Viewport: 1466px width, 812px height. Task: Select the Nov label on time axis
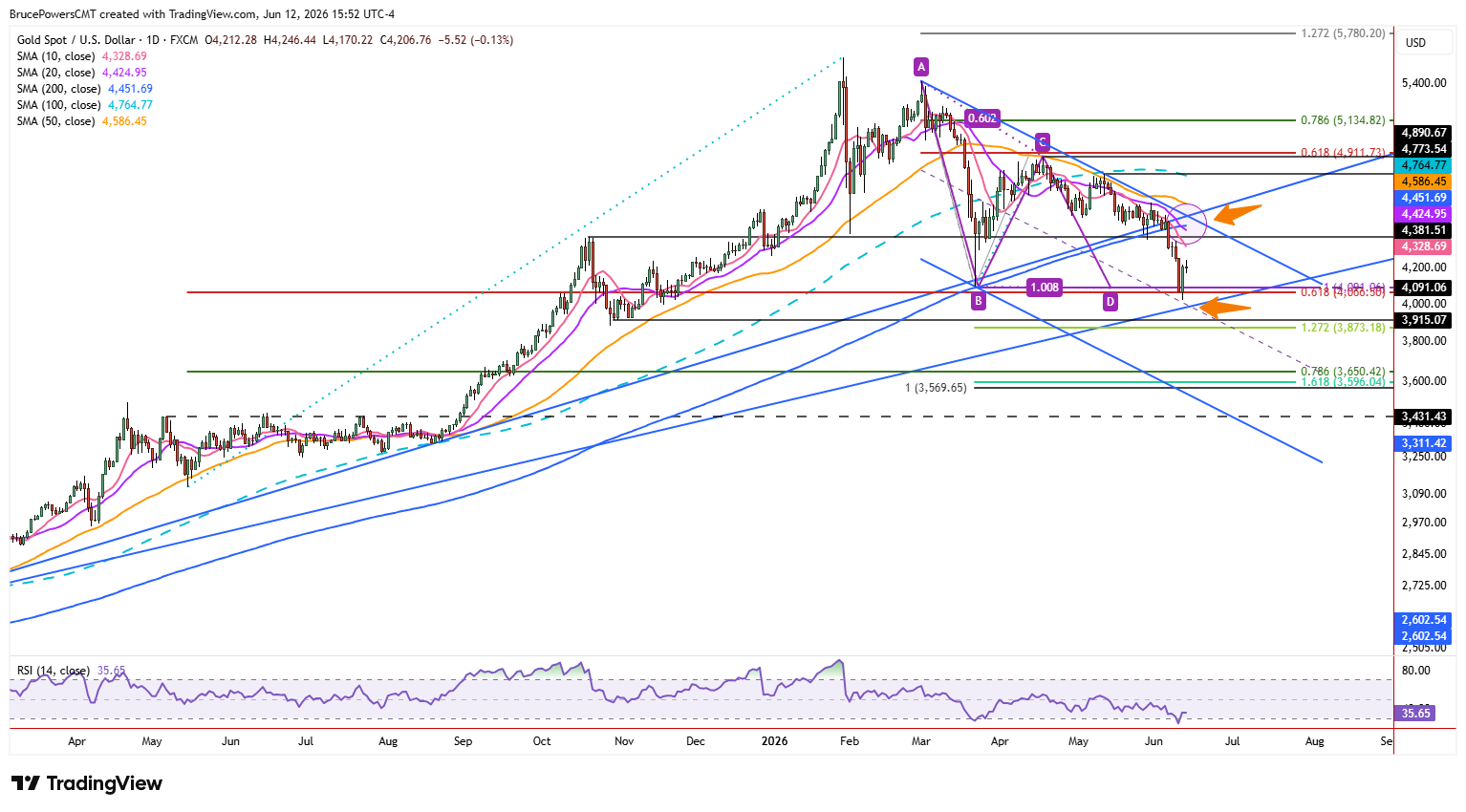[x=624, y=741]
